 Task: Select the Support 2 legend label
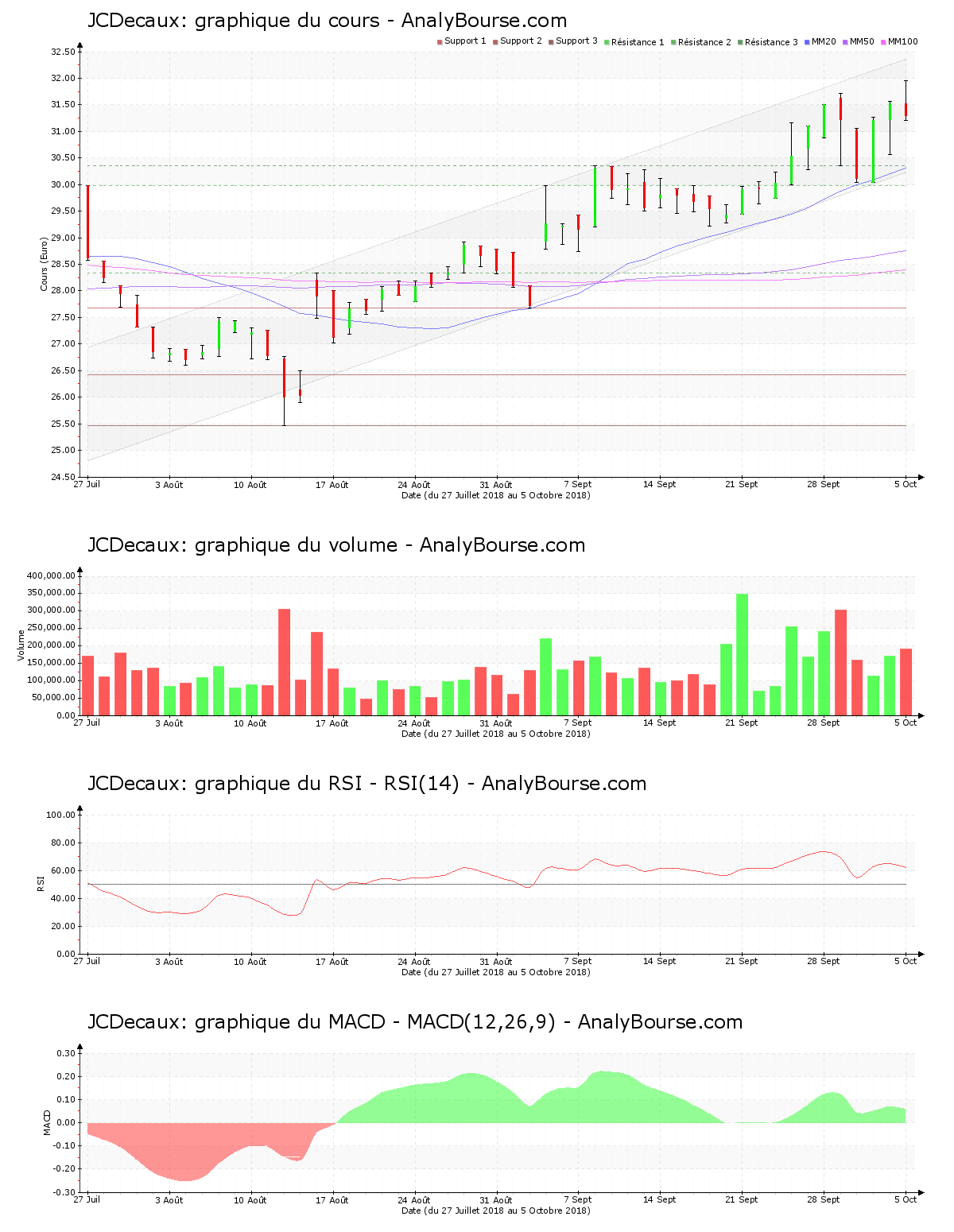pos(521,41)
